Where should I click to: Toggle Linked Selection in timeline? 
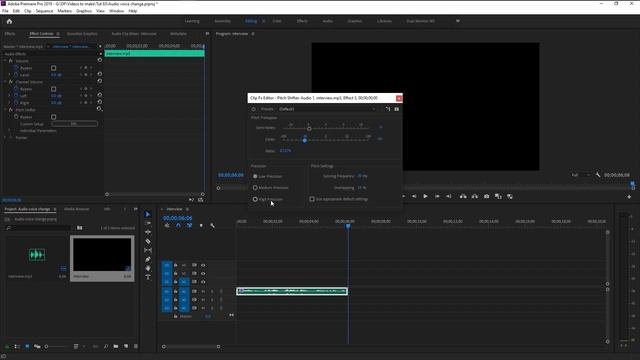point(189,225)
